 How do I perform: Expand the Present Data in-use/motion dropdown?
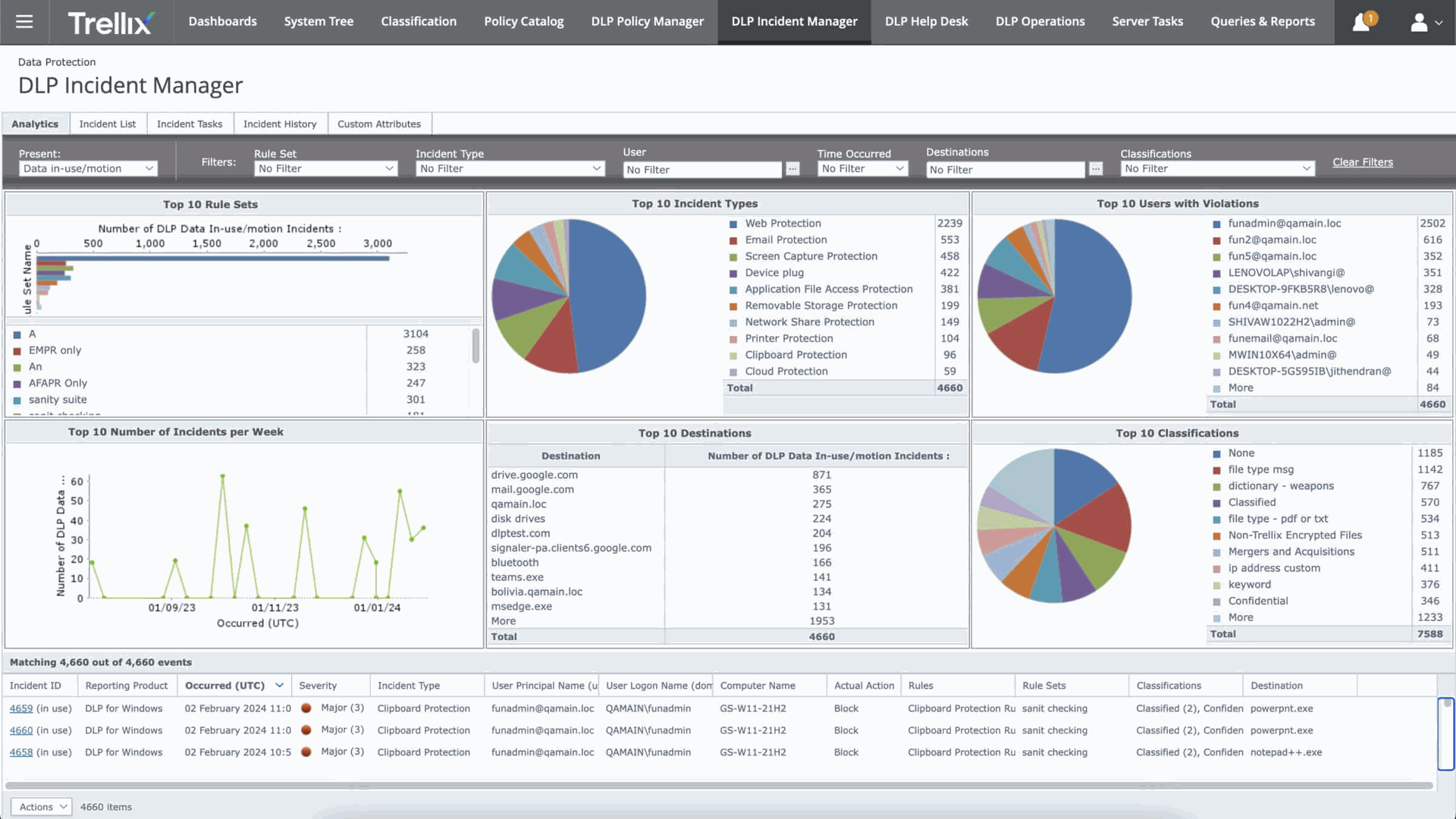[x=88, y=168]
